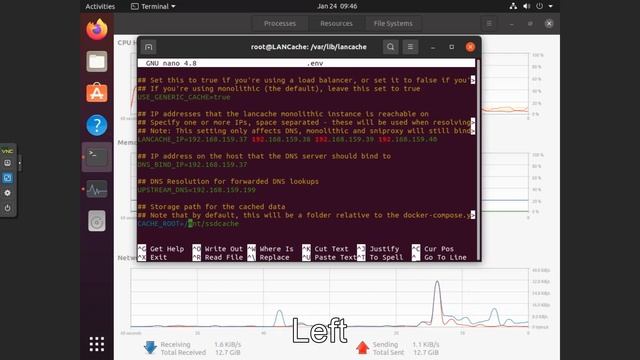The image size is (640, 360).
Task: Click the Paste Text shortcut in nano
Action: click(x=329, y=257)
